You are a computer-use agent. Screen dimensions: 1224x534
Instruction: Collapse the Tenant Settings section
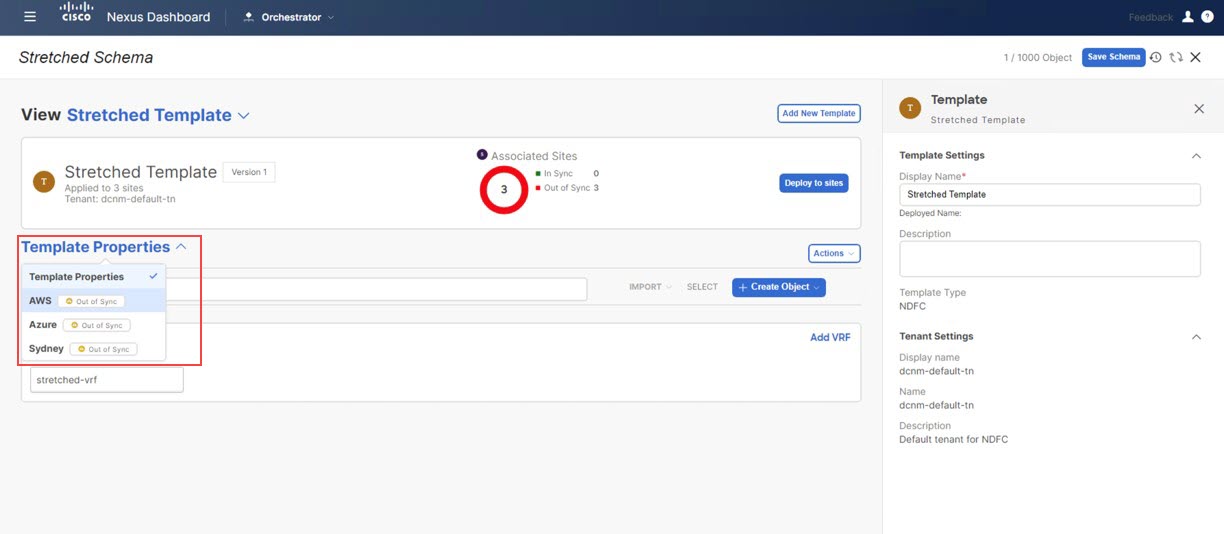(1196, 337)
